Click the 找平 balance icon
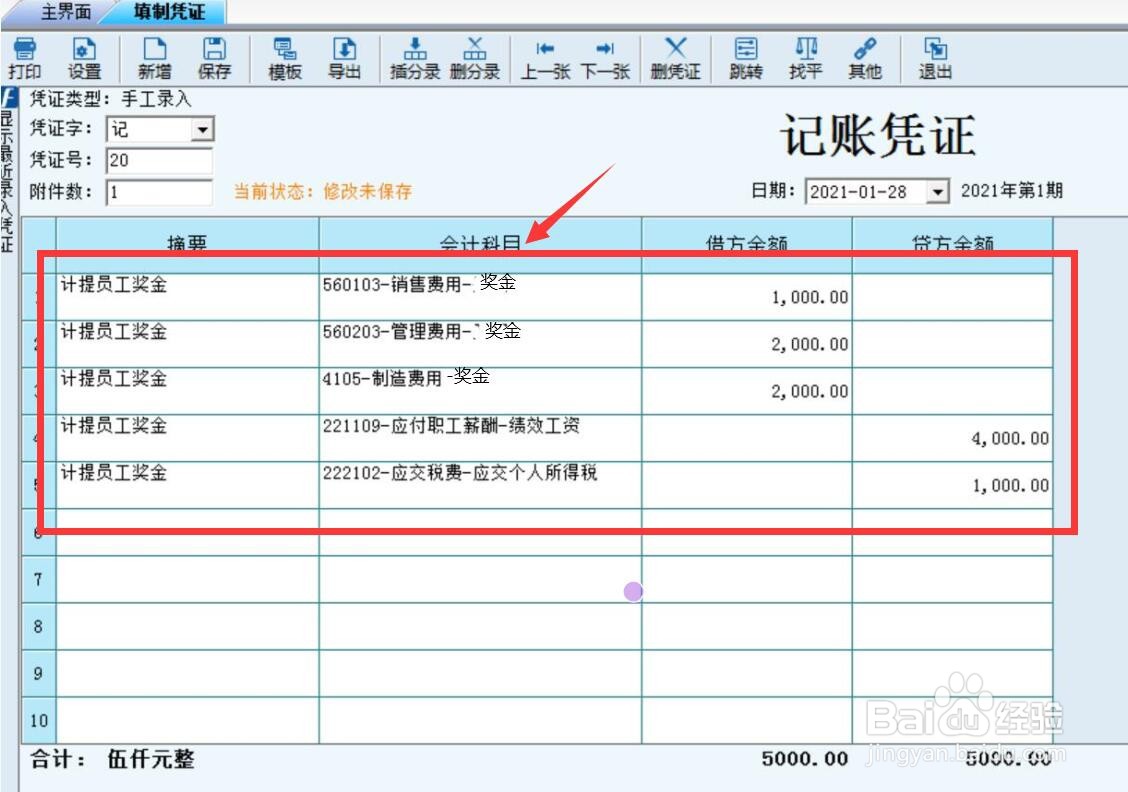Viewport: 1128px width, 792px height. pos(806,58)
